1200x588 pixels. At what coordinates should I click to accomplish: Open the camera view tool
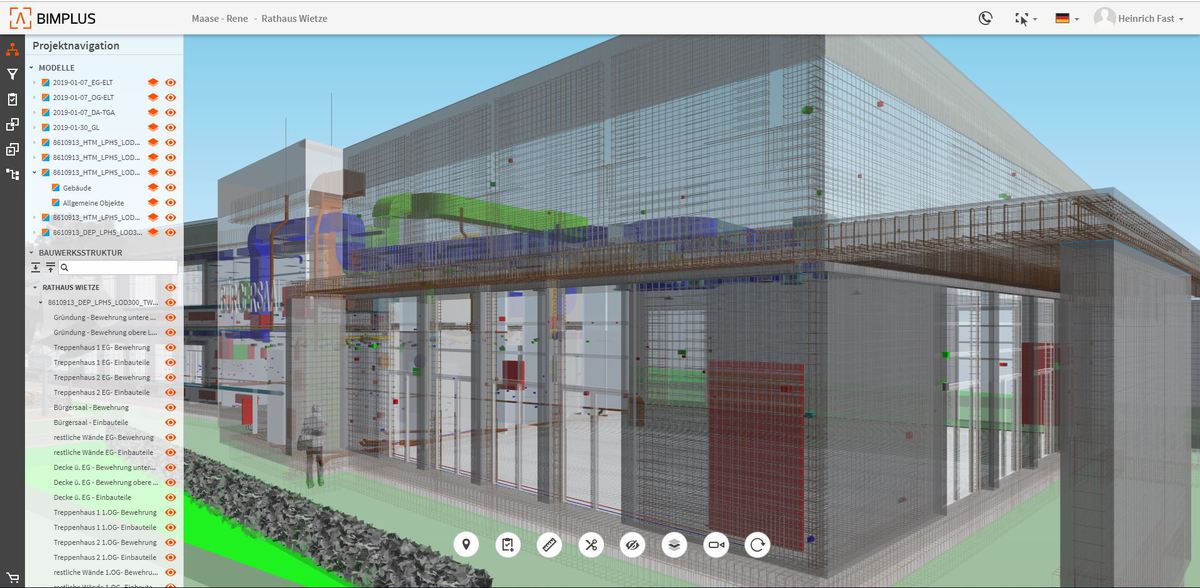pyautogui.click(x=716, y=545)
